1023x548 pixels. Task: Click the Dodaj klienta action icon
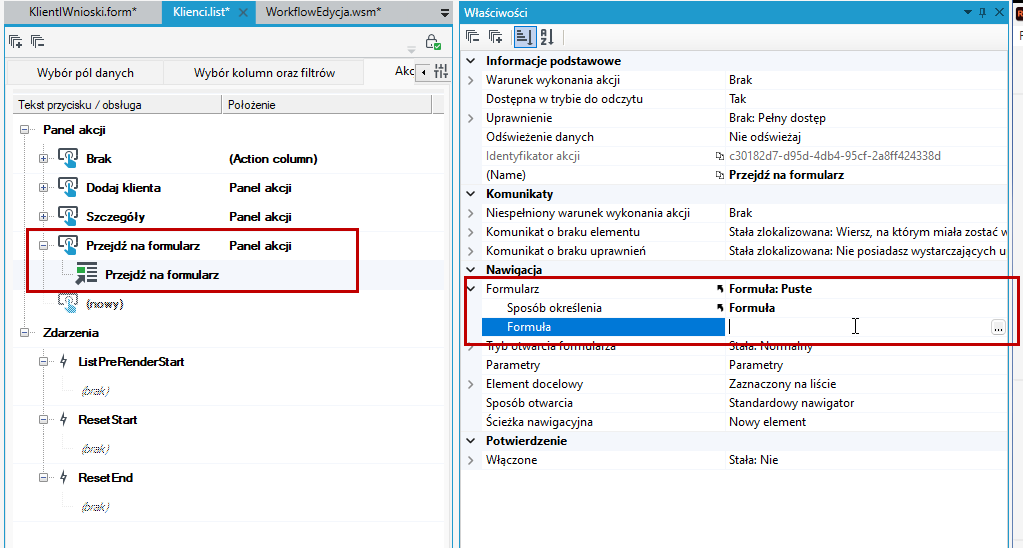68,187
